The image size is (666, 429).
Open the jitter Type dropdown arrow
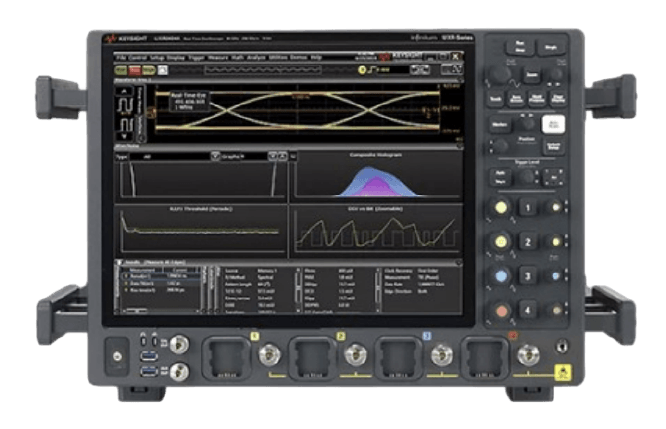coord(215,156)
